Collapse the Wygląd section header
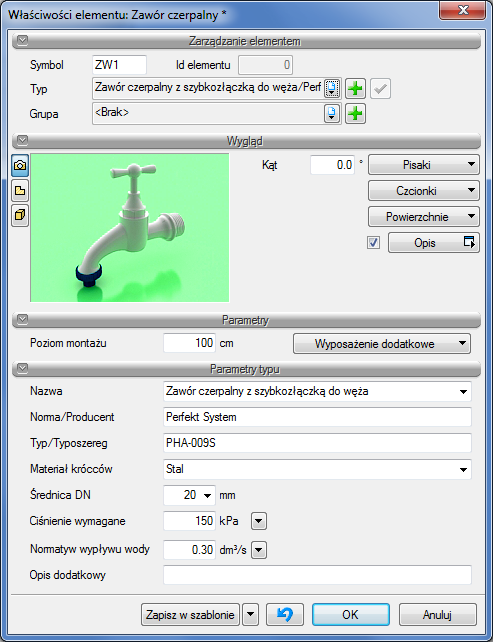Viewport: 493px width, 642px height. pos(23,140)
